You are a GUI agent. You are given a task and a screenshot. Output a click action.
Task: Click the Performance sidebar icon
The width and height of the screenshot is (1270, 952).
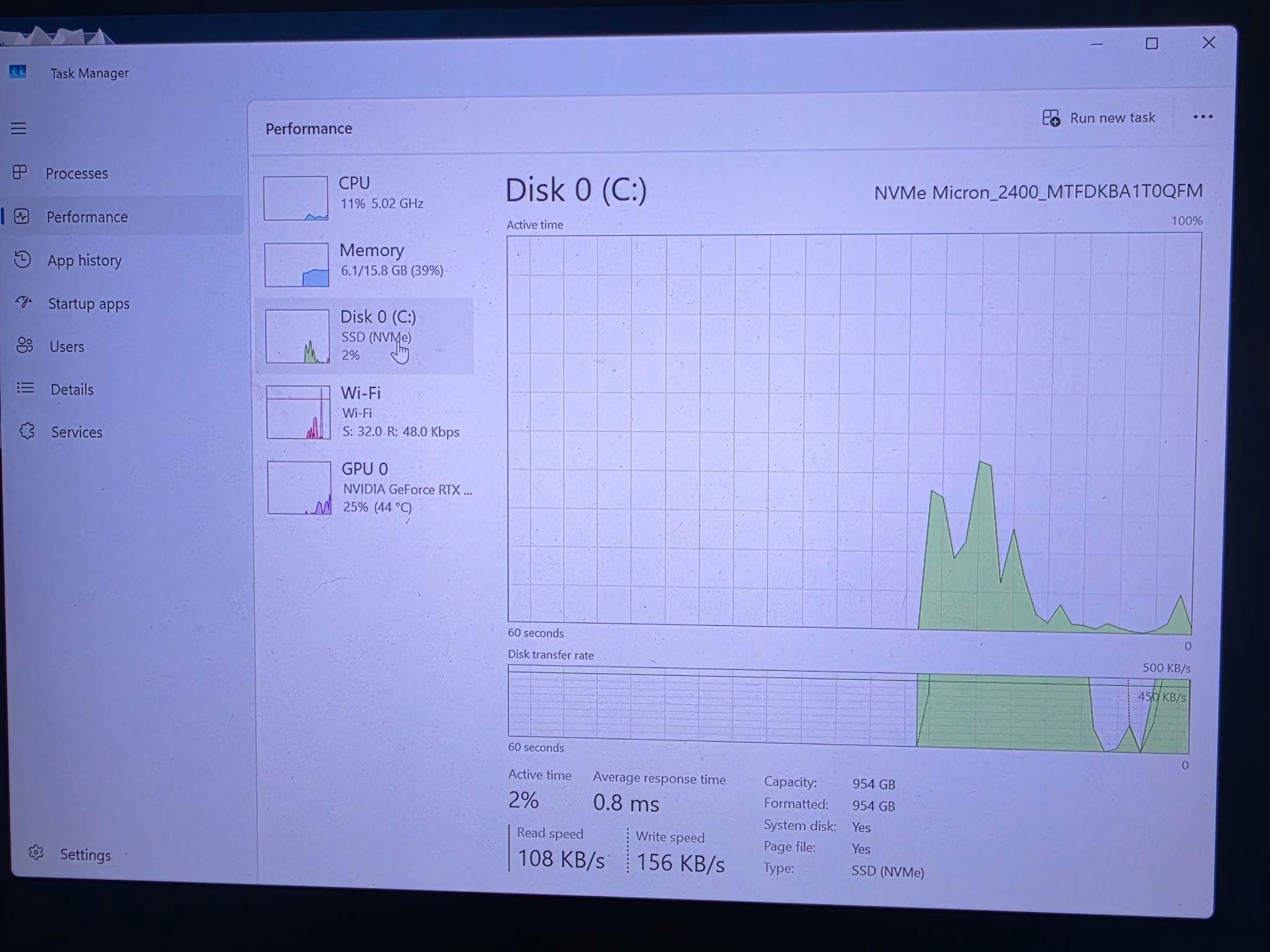22,216
